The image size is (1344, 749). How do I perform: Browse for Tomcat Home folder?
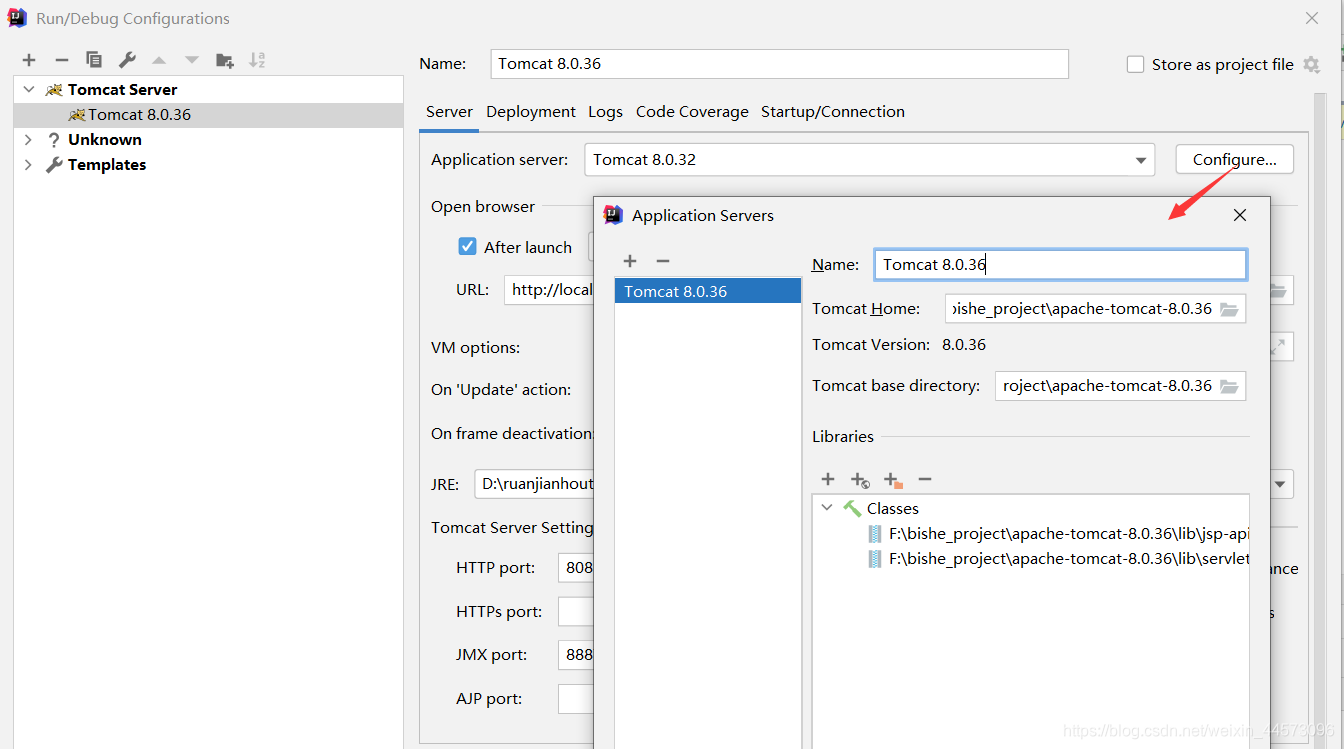pos(1229,309)
